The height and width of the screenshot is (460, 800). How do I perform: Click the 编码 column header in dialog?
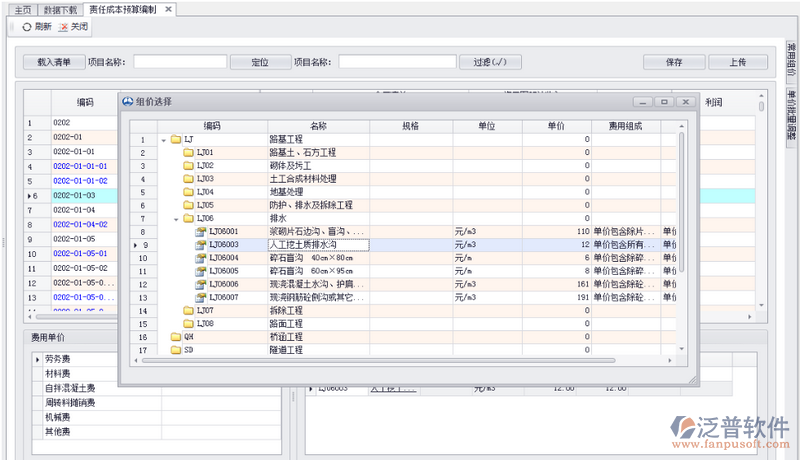212,126
